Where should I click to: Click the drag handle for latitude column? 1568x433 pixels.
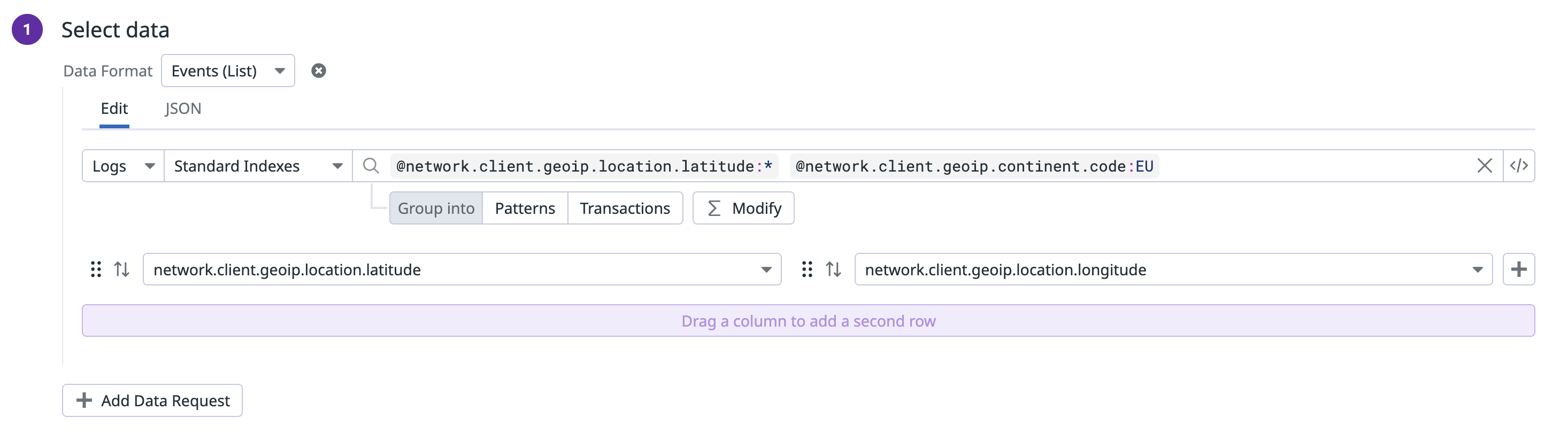[x=96, y=269]
